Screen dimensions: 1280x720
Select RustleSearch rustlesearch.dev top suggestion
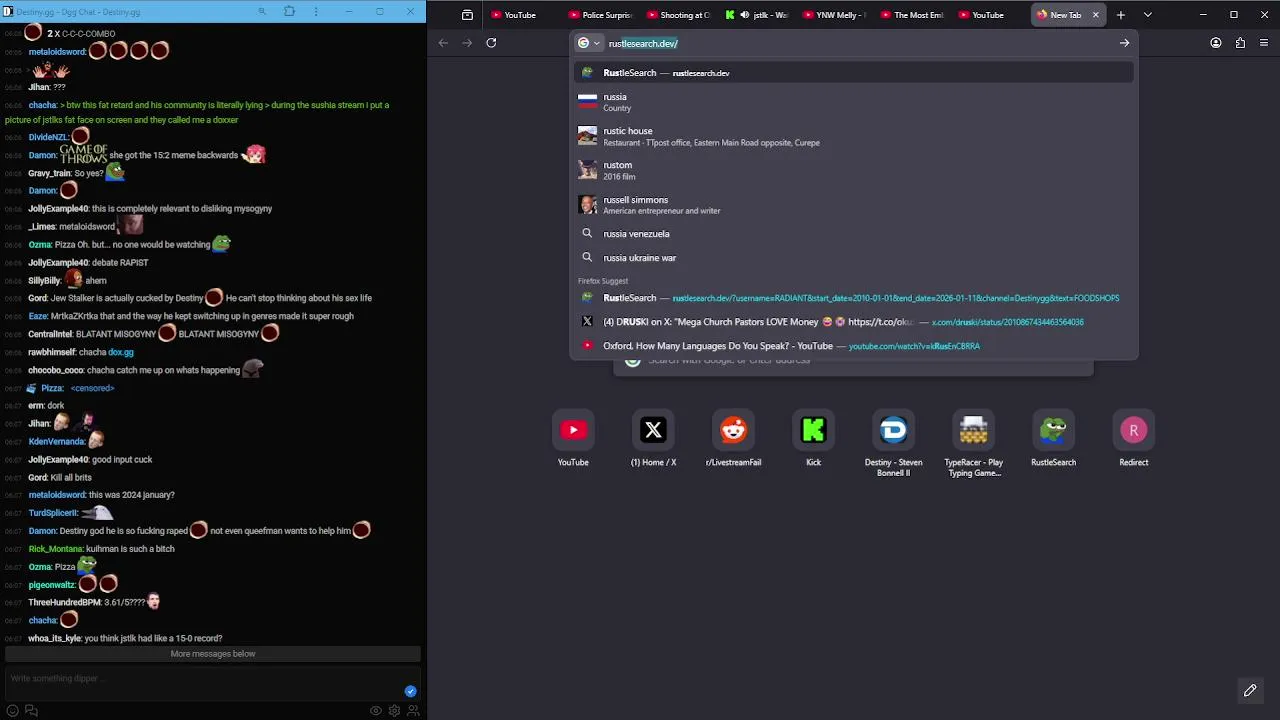pos(854,73)
